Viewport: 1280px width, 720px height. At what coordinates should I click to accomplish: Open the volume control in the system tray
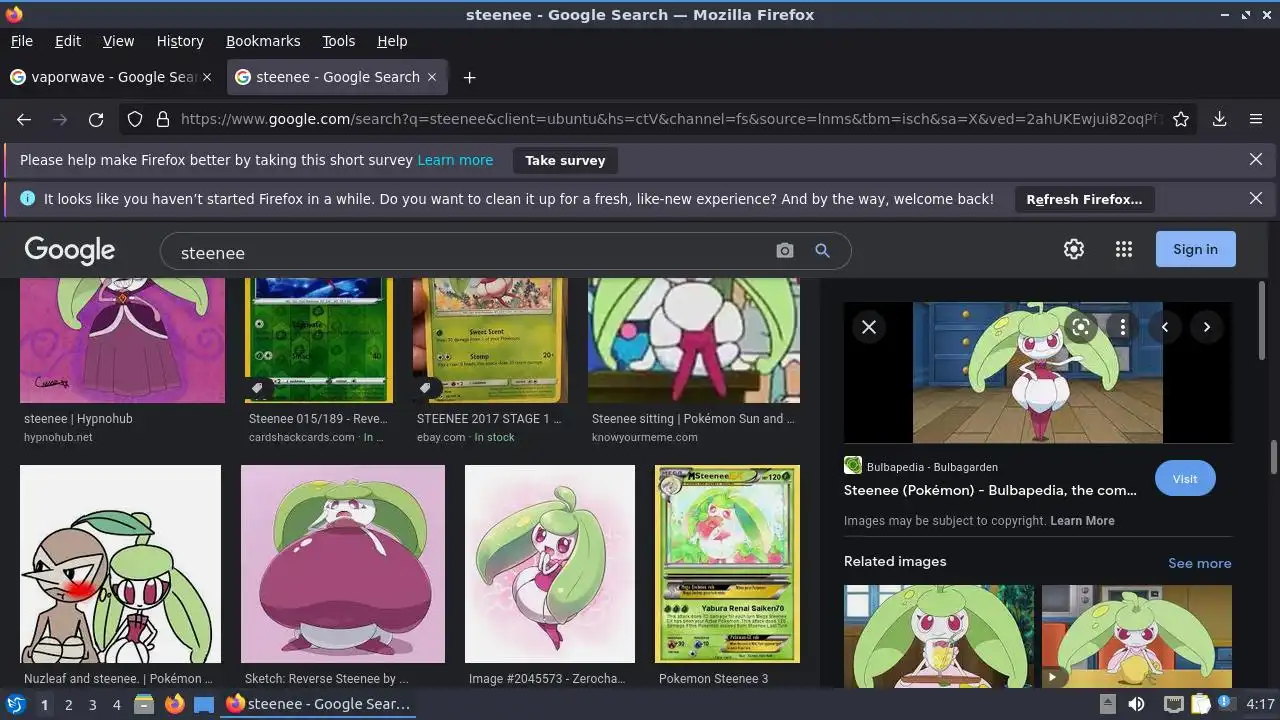[x=1136, y=704]
